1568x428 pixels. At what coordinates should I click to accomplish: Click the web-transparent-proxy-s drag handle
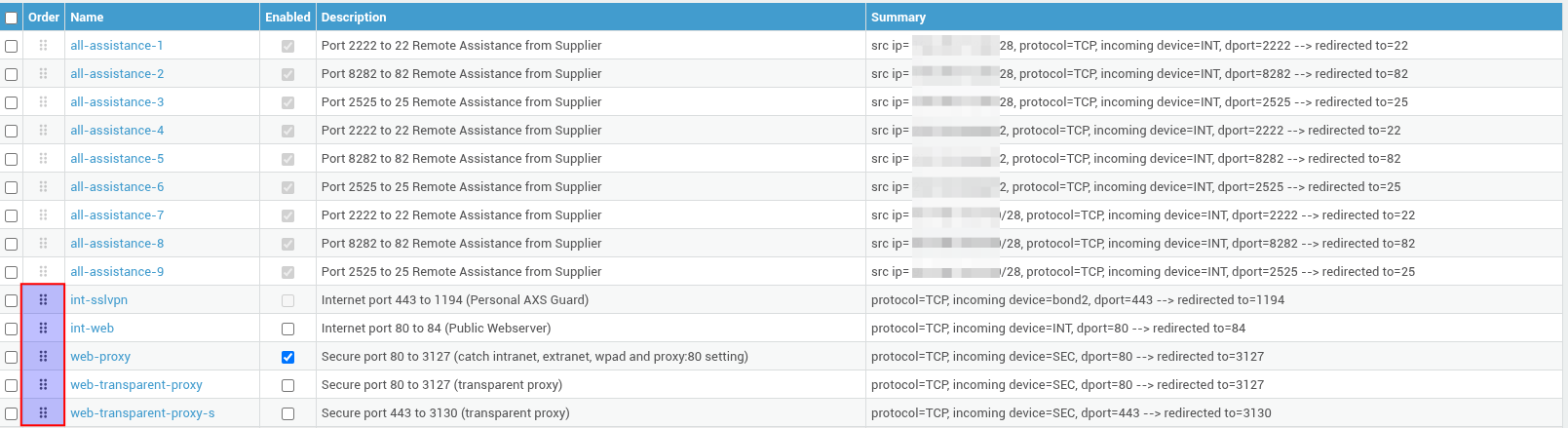pos(43,413)
